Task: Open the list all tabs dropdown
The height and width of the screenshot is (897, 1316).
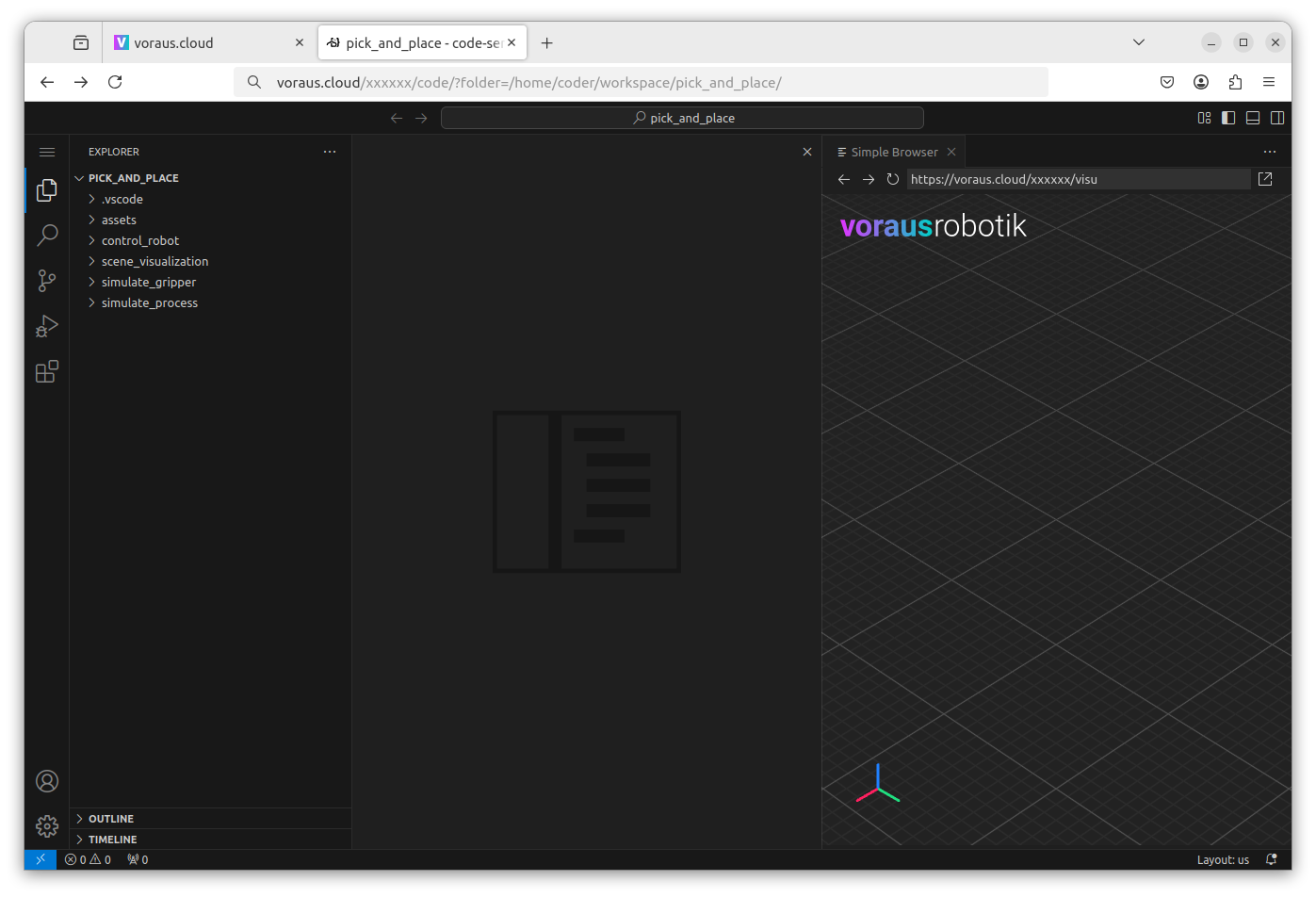Action: coord(1139,42)
